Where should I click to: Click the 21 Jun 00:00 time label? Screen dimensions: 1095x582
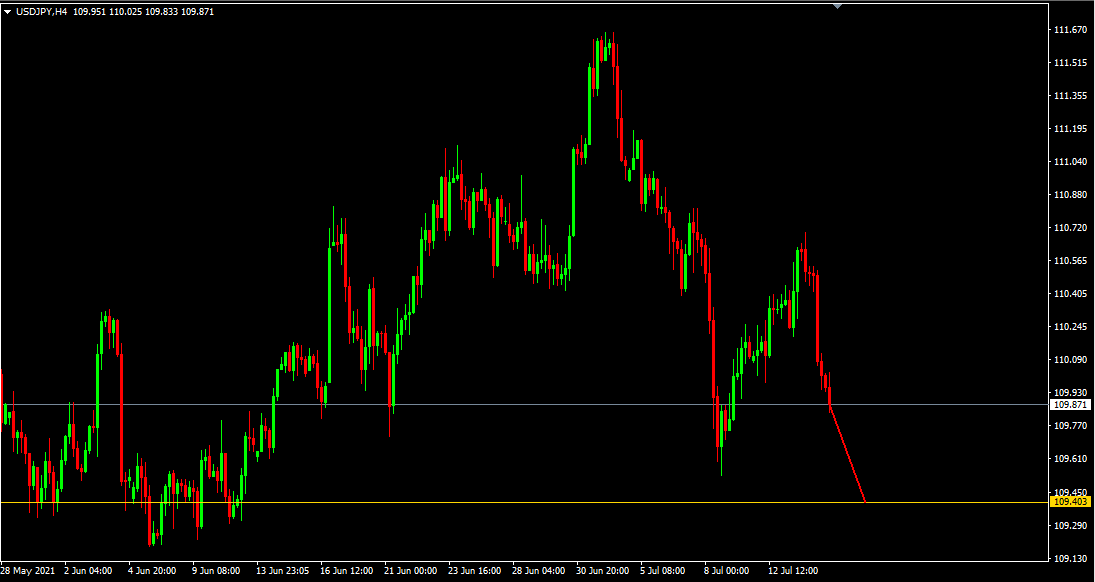tap(411, 571)
